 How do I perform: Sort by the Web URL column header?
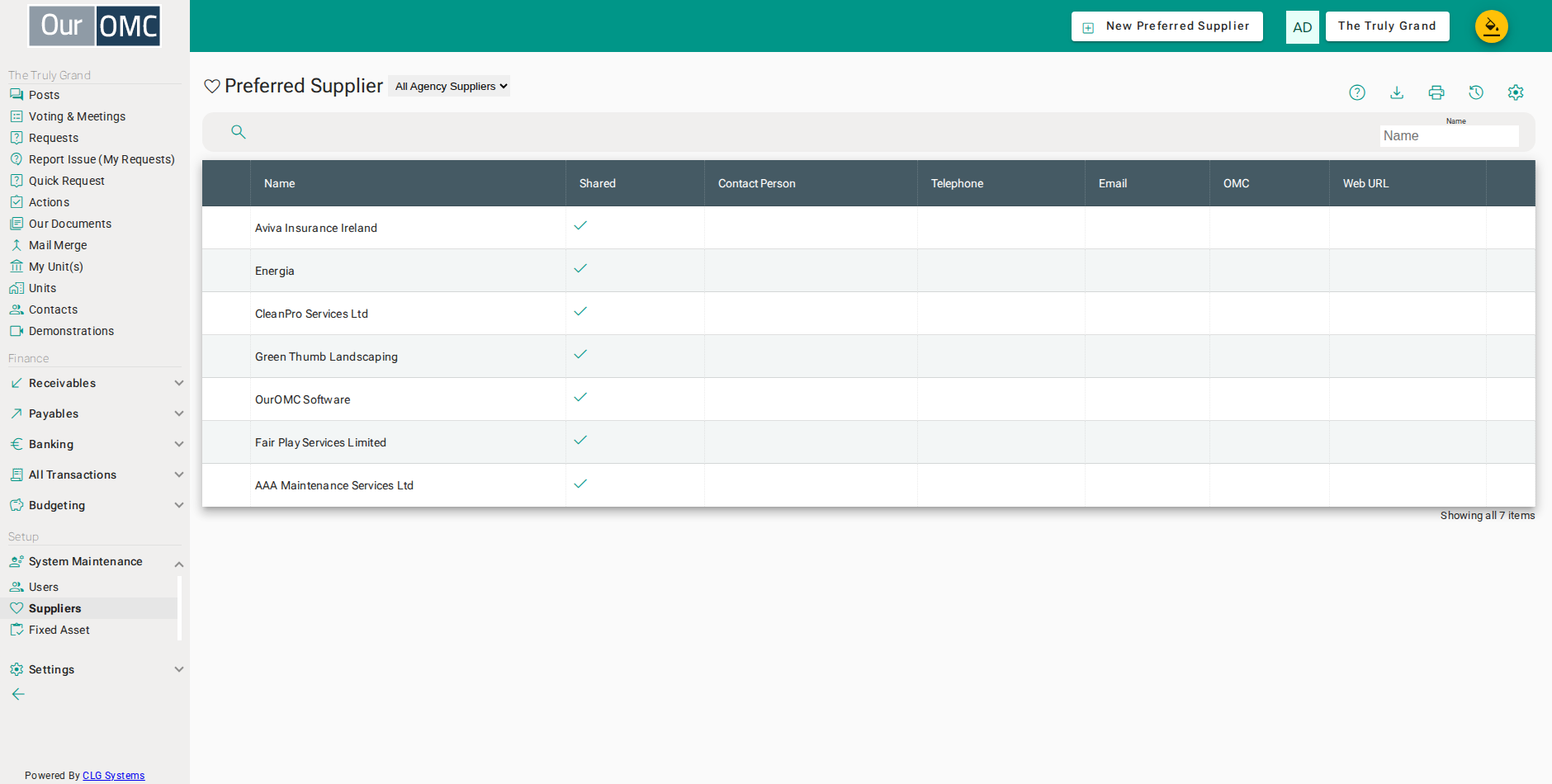(x=1366, y=183)
